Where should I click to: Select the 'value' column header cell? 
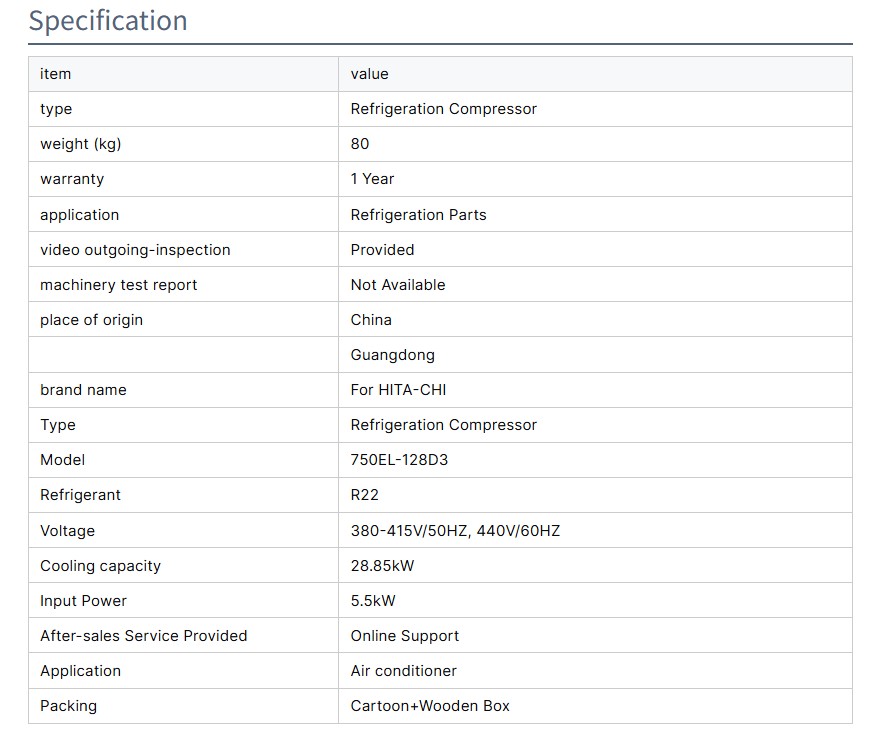pyautogui.click(x=370, y=74)
